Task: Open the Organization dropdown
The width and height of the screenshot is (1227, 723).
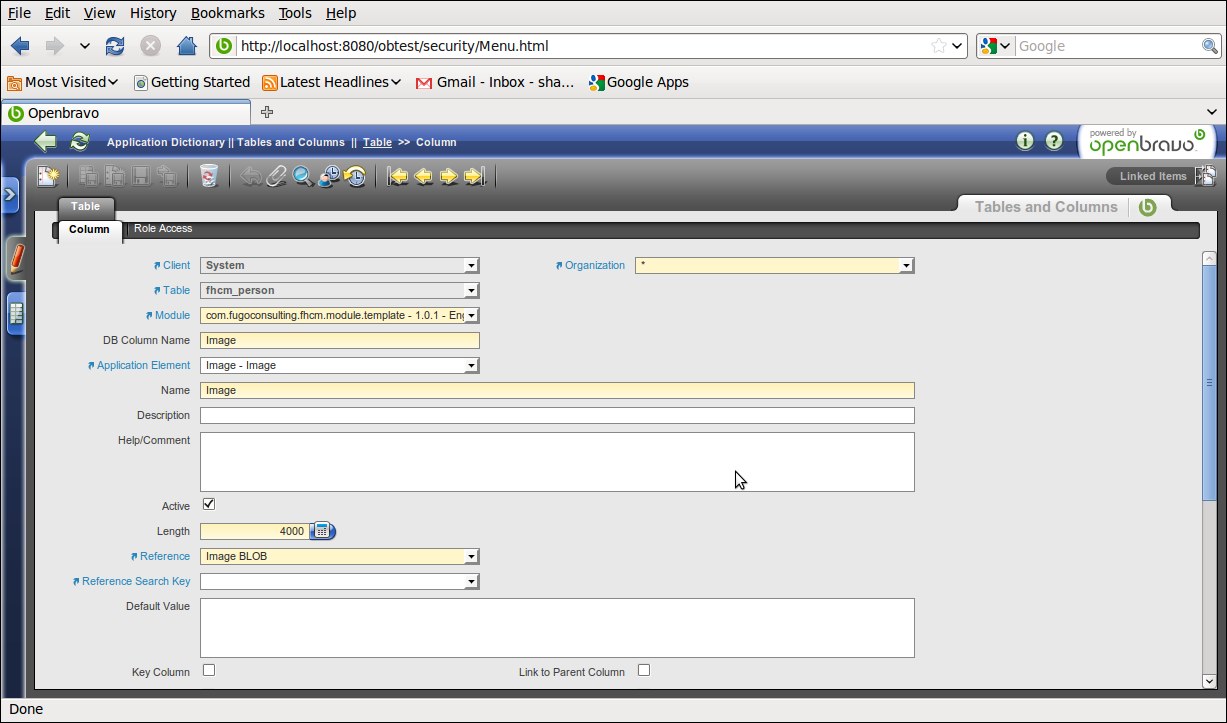Action: [x=905, y=265]
